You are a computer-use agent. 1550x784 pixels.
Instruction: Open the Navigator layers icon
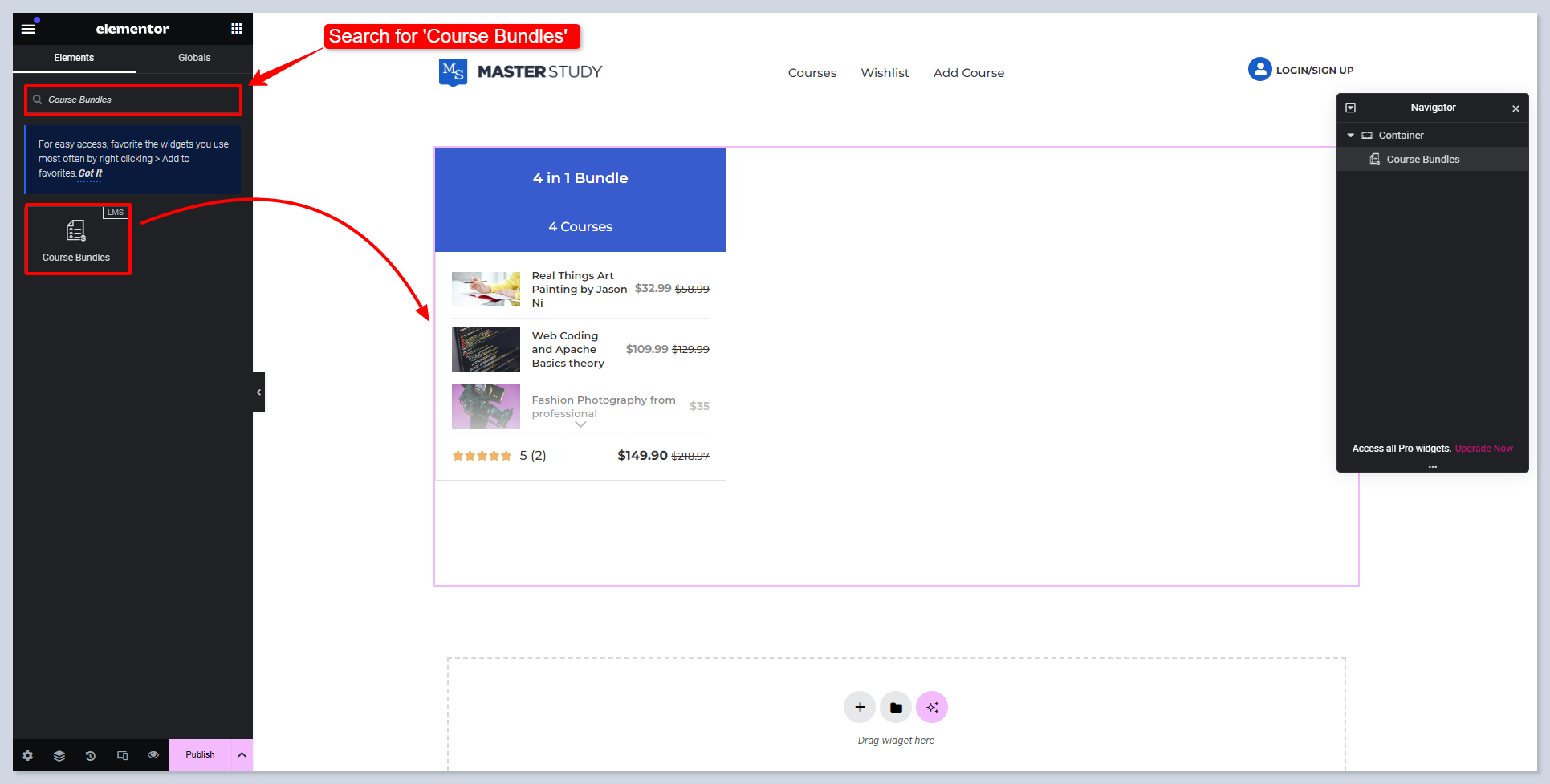(59, 755)
